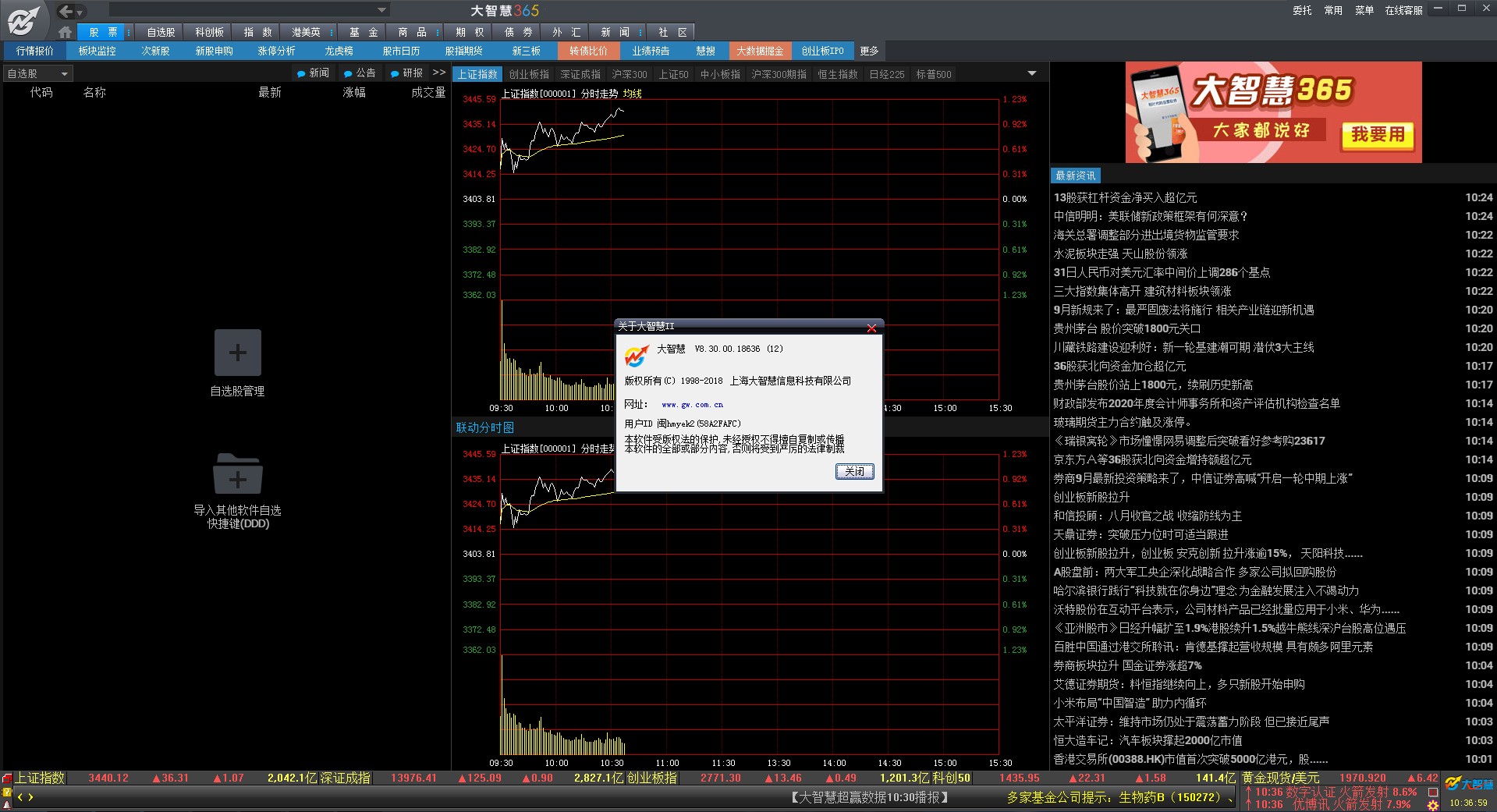Open news '创业板新股拉升' headline
Screen dimensions: 1497x812
click(1092, 497)
